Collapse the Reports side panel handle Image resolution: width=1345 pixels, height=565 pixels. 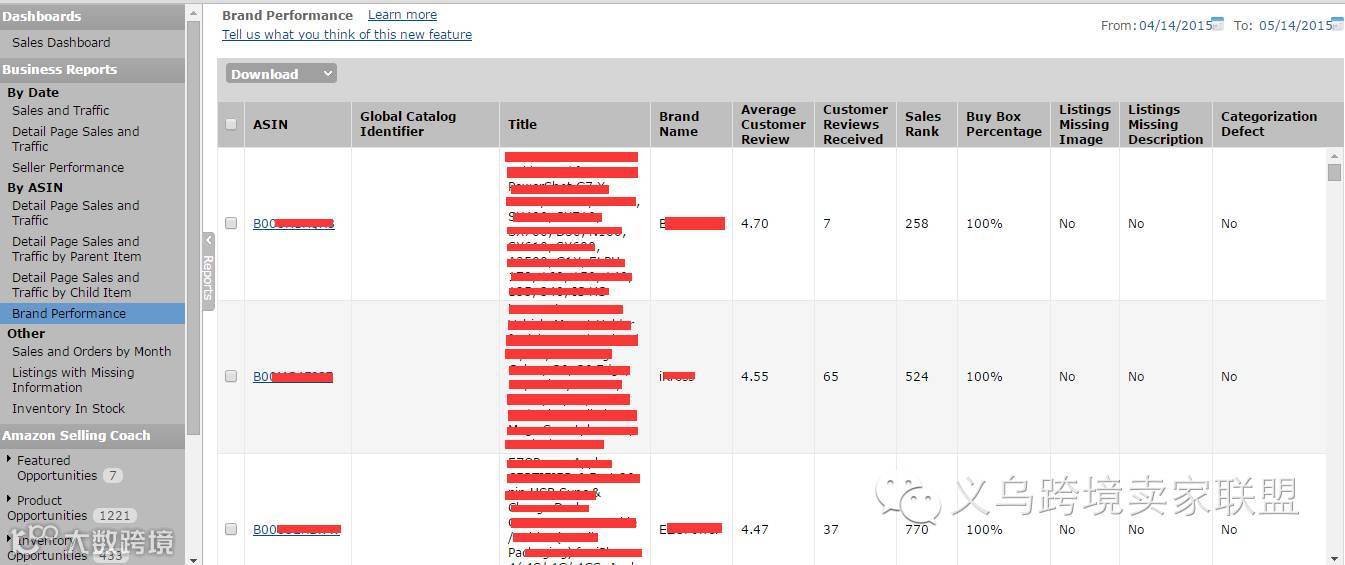(208, 271)
